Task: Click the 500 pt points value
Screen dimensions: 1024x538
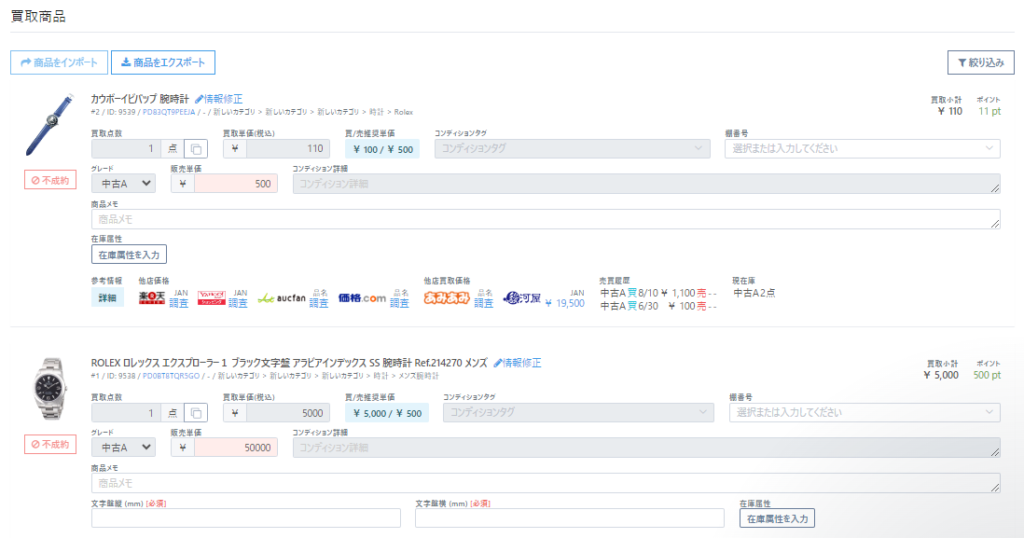Action: 987,375
